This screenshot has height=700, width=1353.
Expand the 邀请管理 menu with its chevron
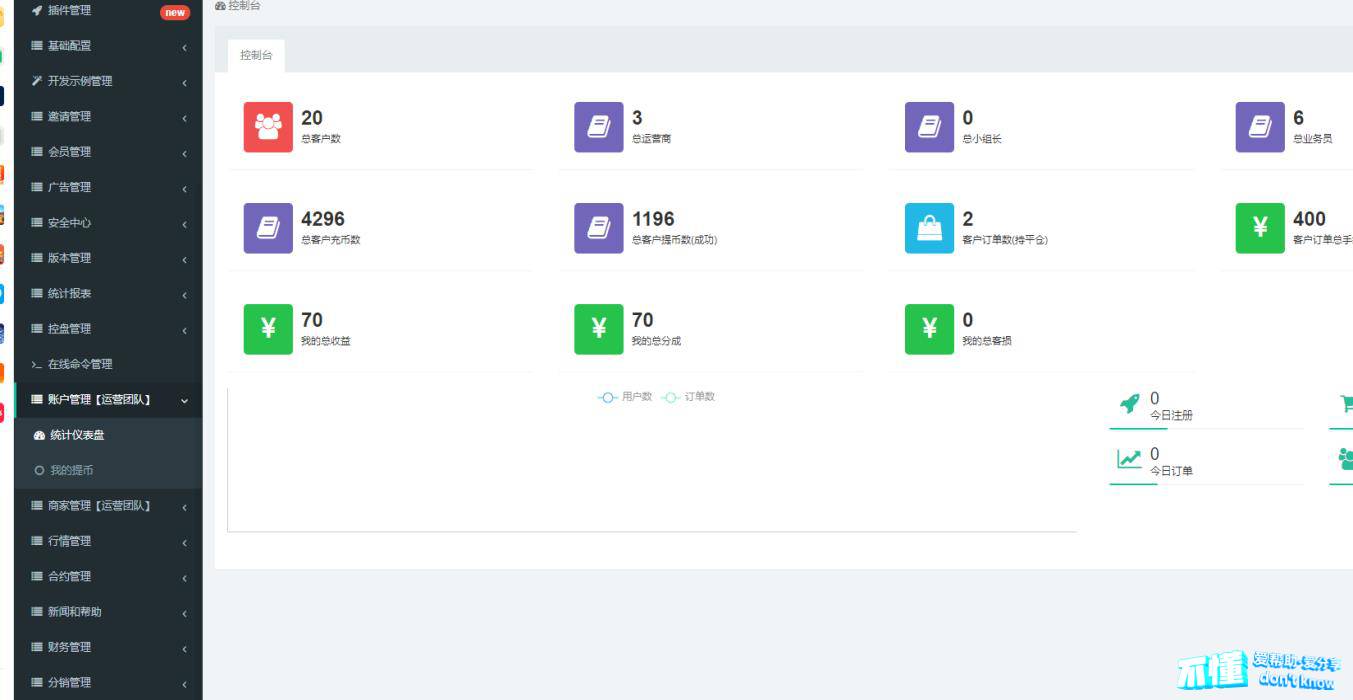pyautogui.click(x=185, y=119)
